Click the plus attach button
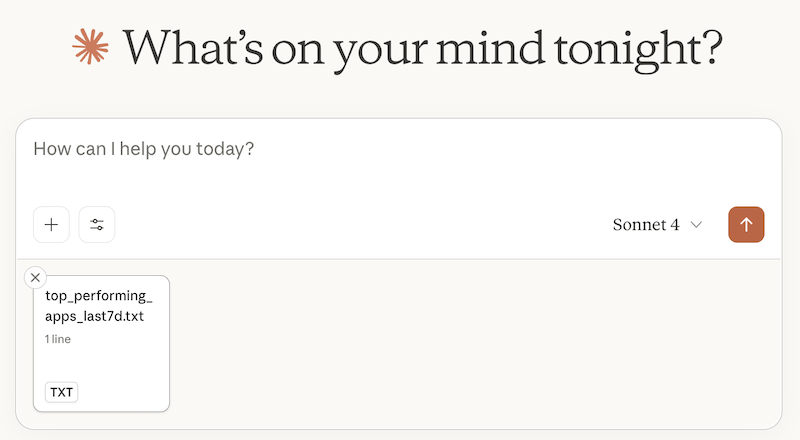Image resolution: width=800 pixels, height=440 pixels. [x=51, y=225]
